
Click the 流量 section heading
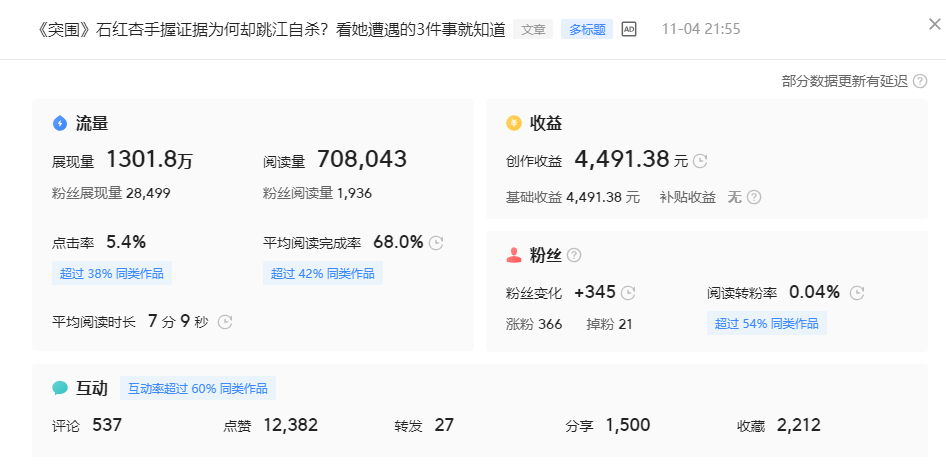92,124
